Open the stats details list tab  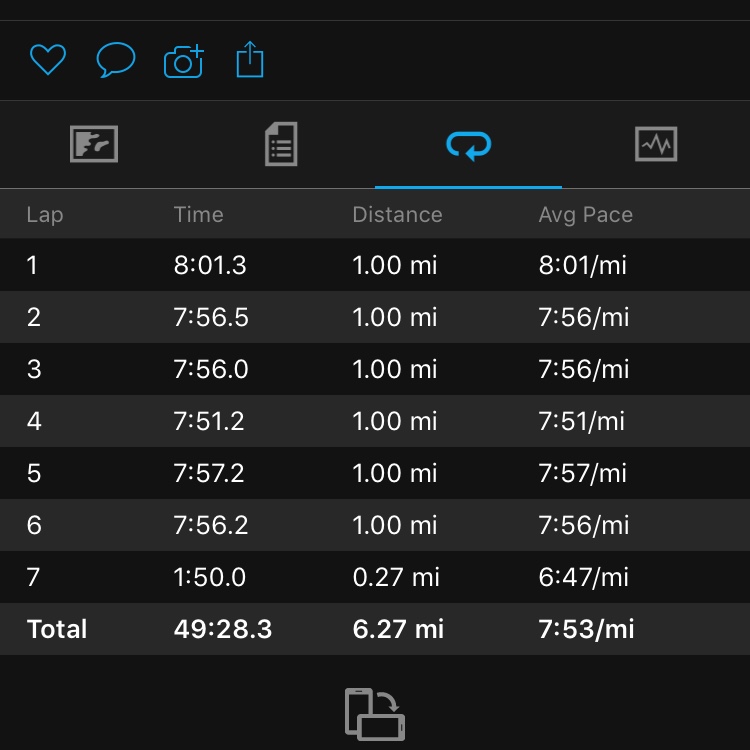281,145
